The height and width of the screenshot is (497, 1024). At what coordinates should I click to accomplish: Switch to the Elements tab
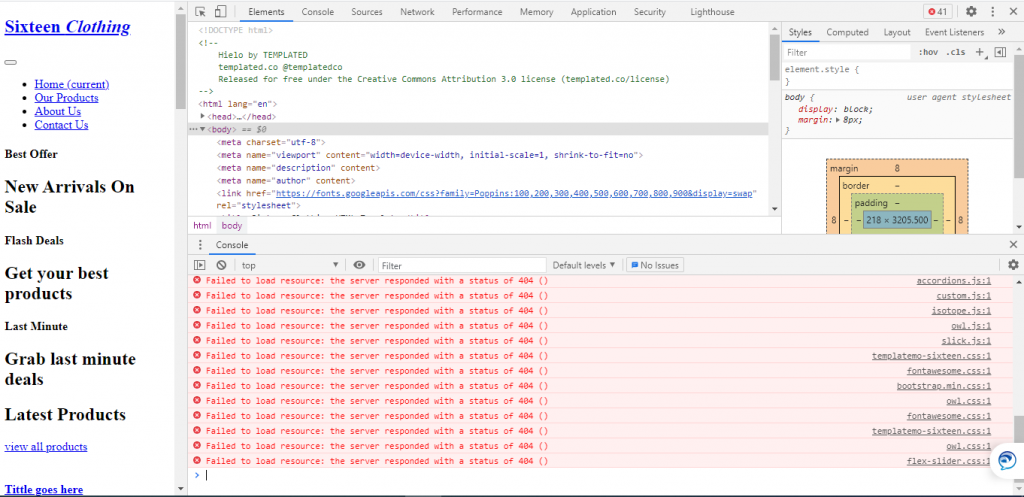pyautogui.click(x=266, y=12)
